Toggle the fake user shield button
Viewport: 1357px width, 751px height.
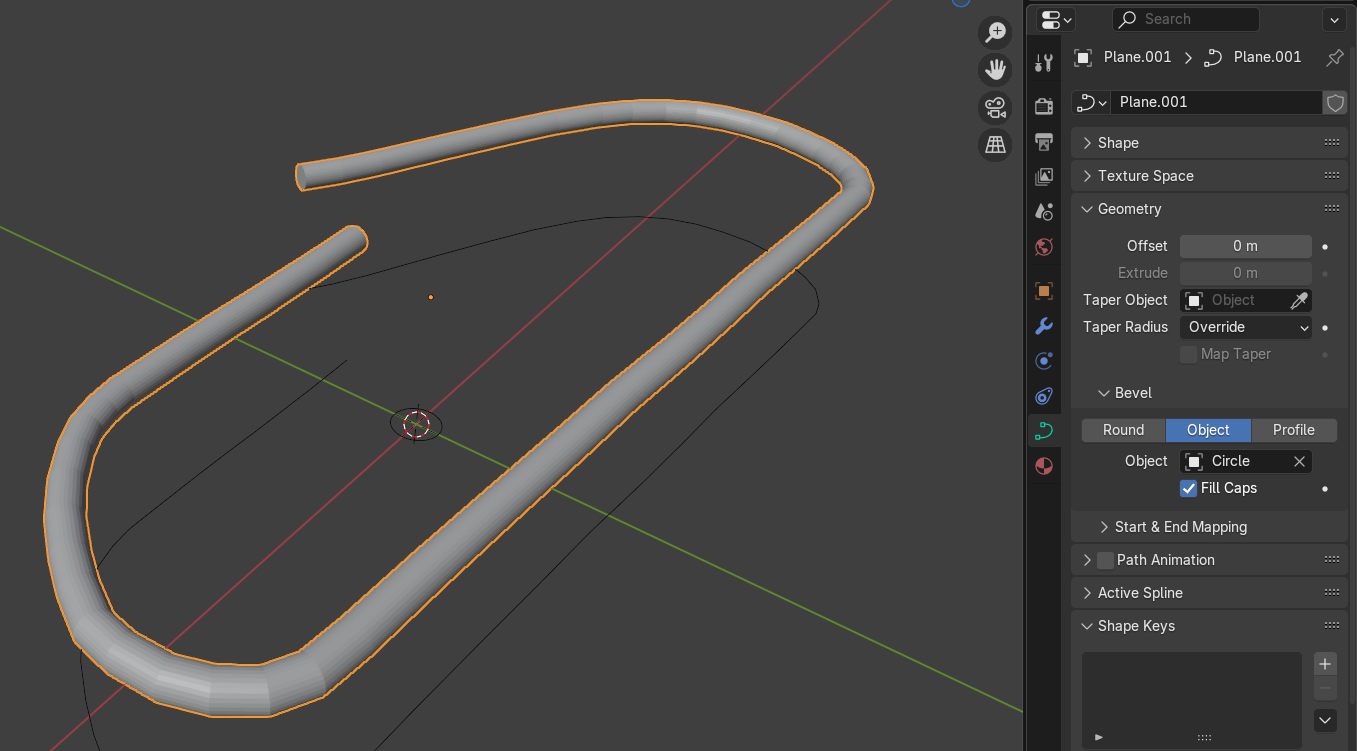1335,102
